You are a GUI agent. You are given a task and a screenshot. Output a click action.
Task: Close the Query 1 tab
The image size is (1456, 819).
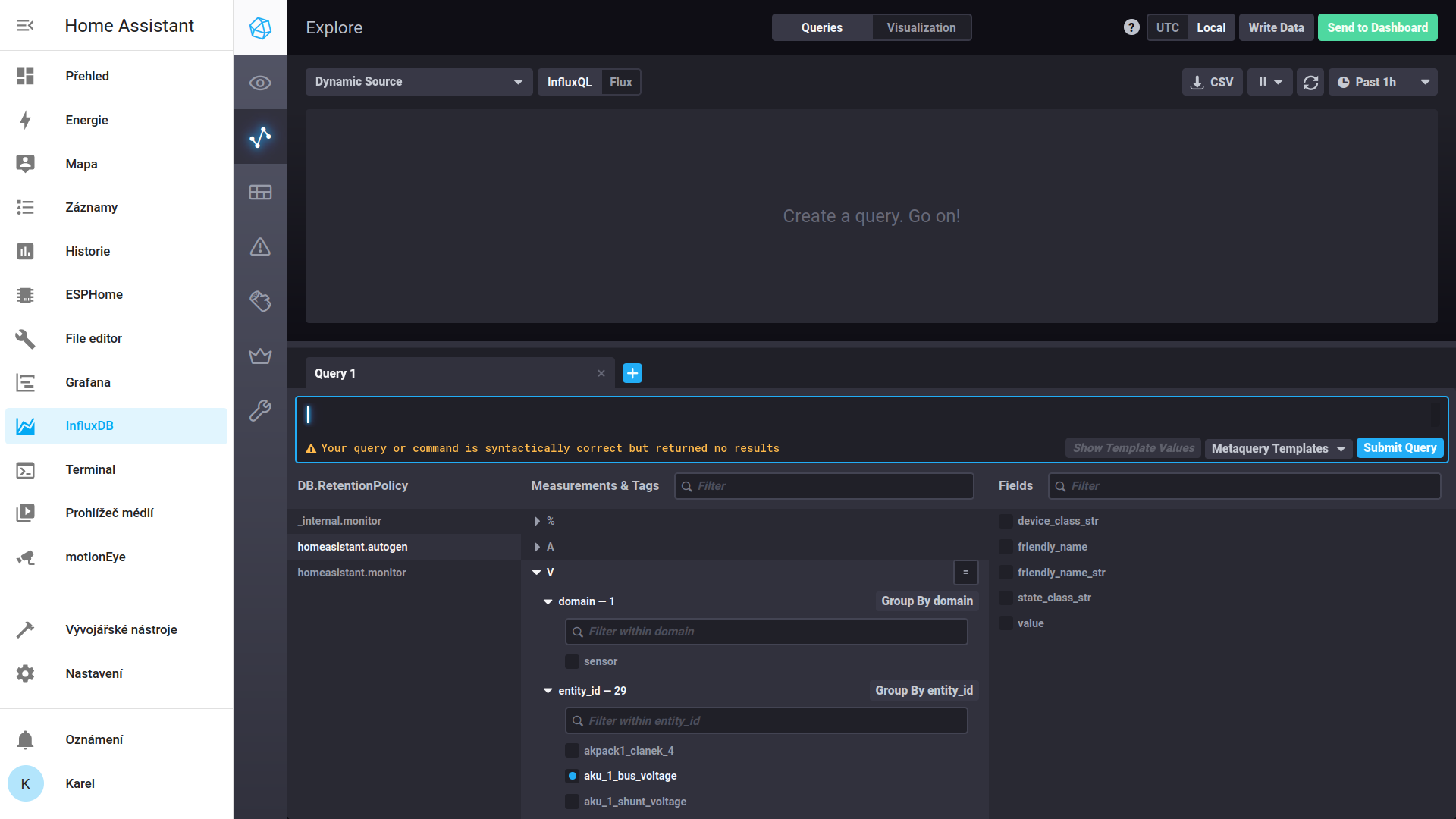pos(601,373)
